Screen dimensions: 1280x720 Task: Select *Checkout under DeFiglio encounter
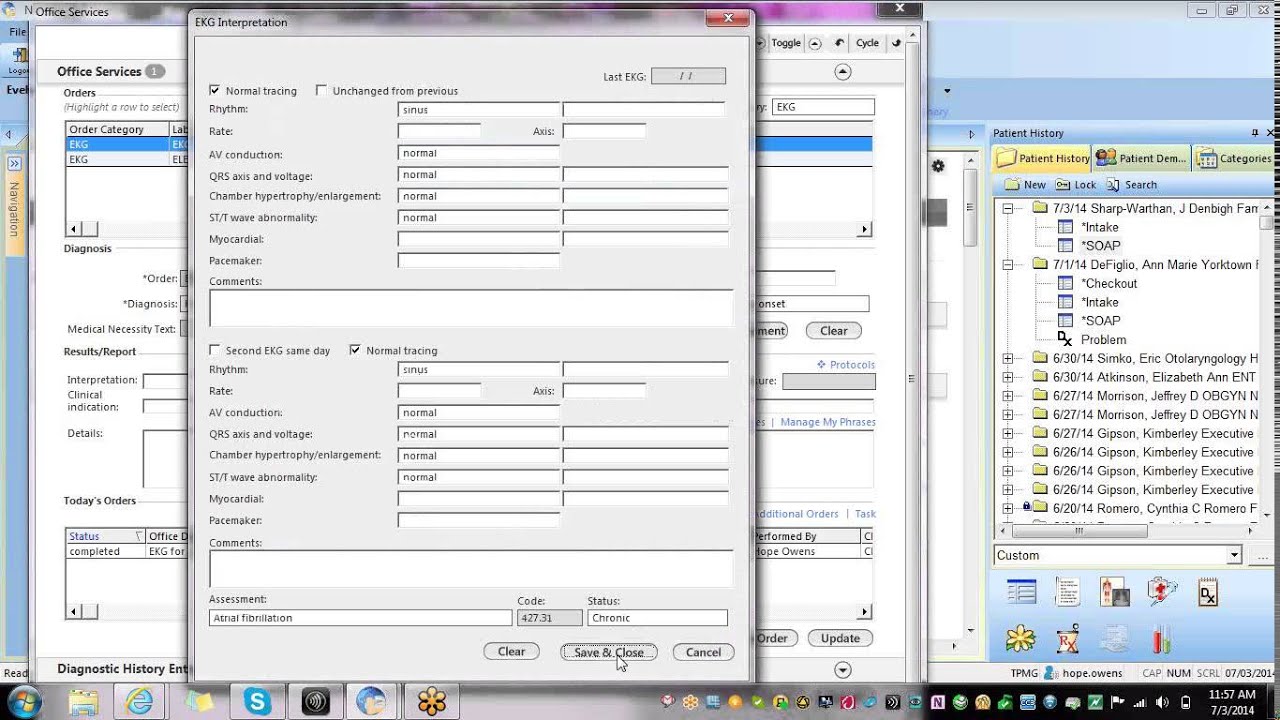coord(1109,283)
